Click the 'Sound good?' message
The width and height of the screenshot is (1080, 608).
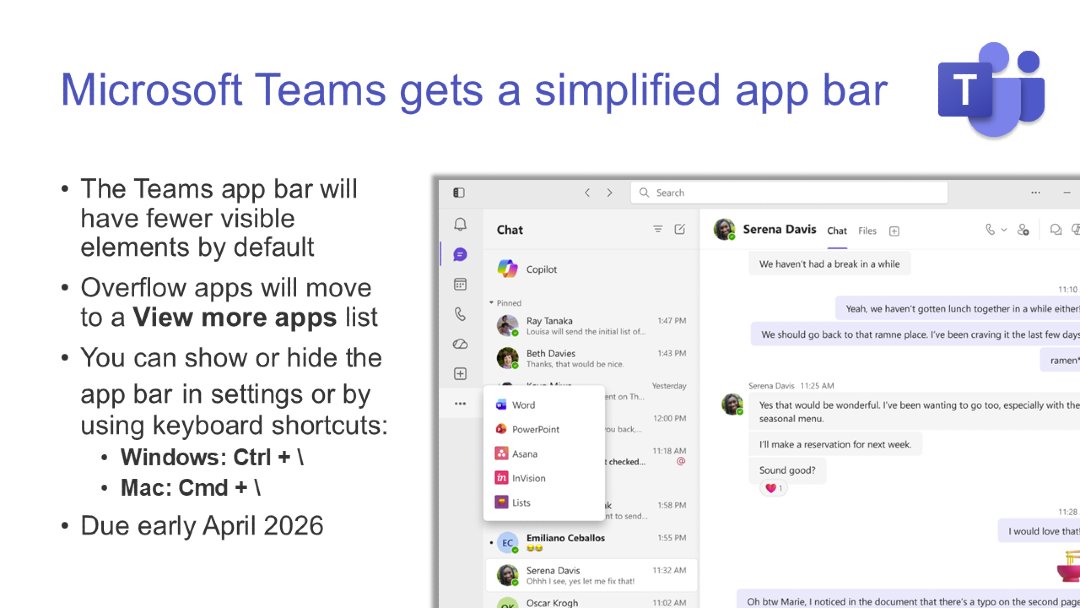tap(787, 470)
